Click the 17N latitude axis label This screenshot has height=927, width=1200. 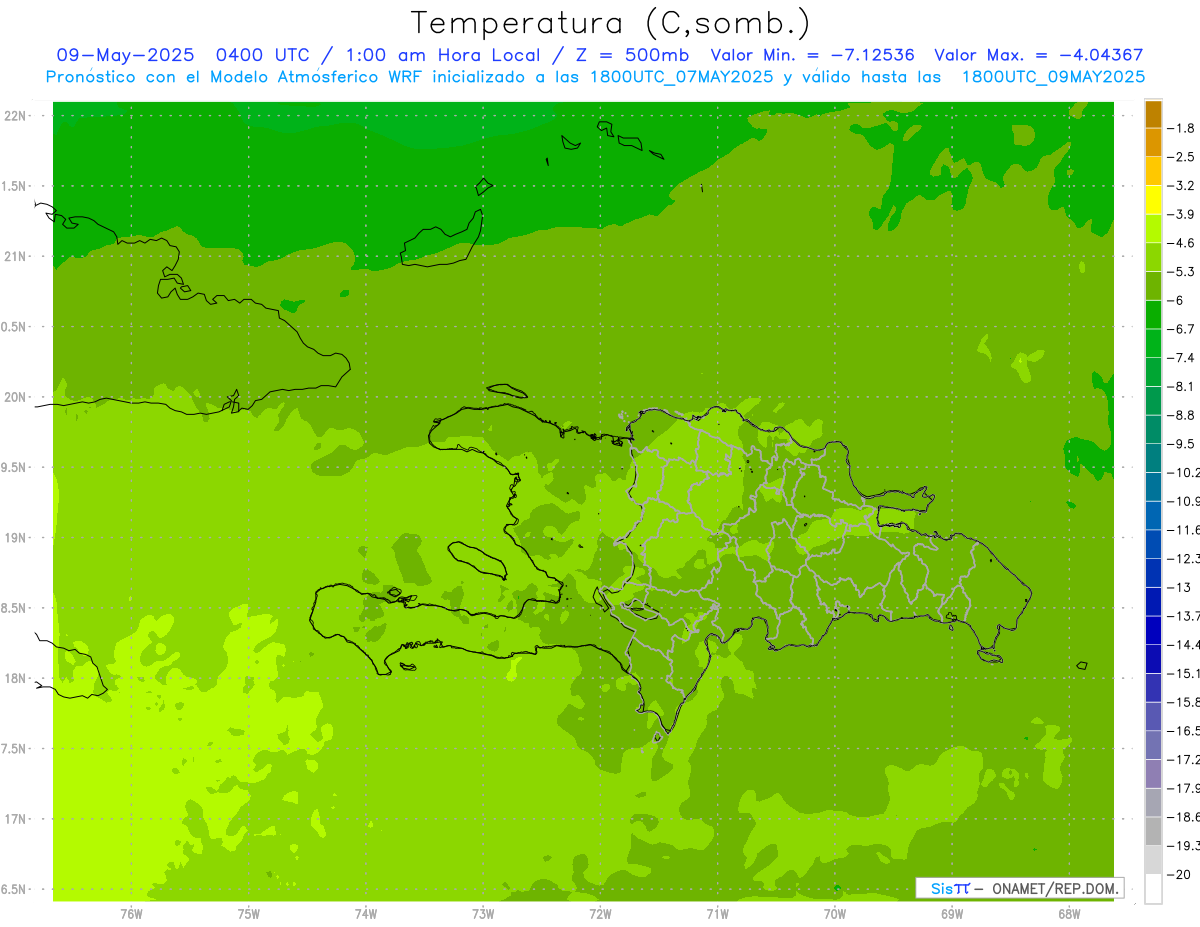pyautogui.click(x=15, y=819)
